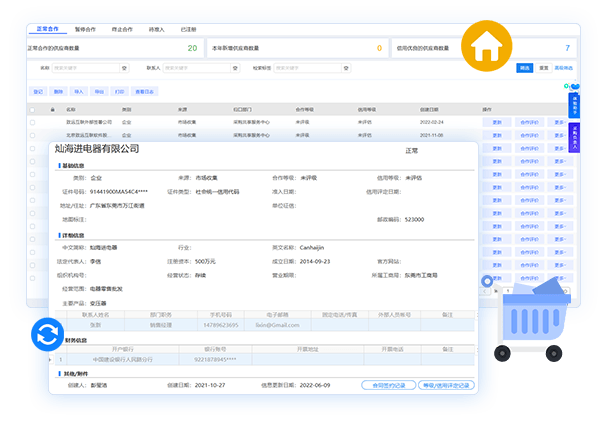Image resolution: width=605 pixels, height=428 pixels.
Task: Open the purple side tab below 采购助手
Action: 574,137
